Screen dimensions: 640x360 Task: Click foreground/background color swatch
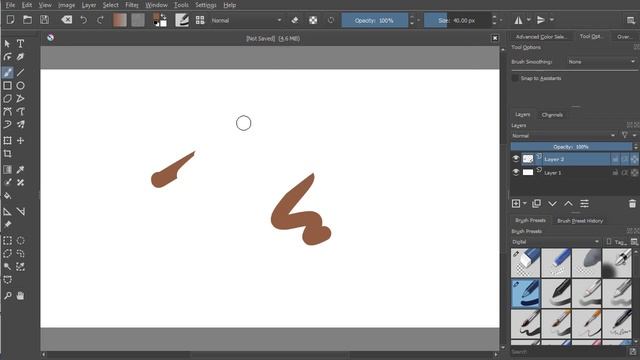pyautogui.click(x=160, y=20)
